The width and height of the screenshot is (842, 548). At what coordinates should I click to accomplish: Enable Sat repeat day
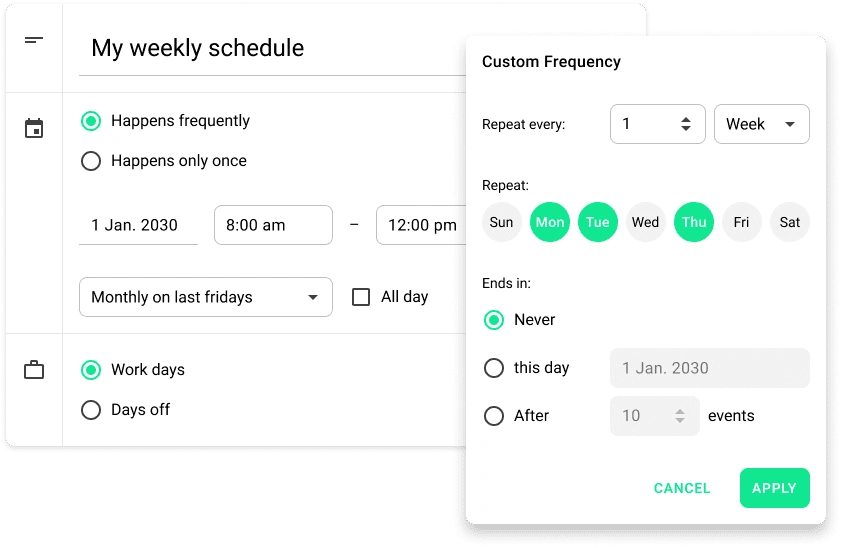click(790, 222)
